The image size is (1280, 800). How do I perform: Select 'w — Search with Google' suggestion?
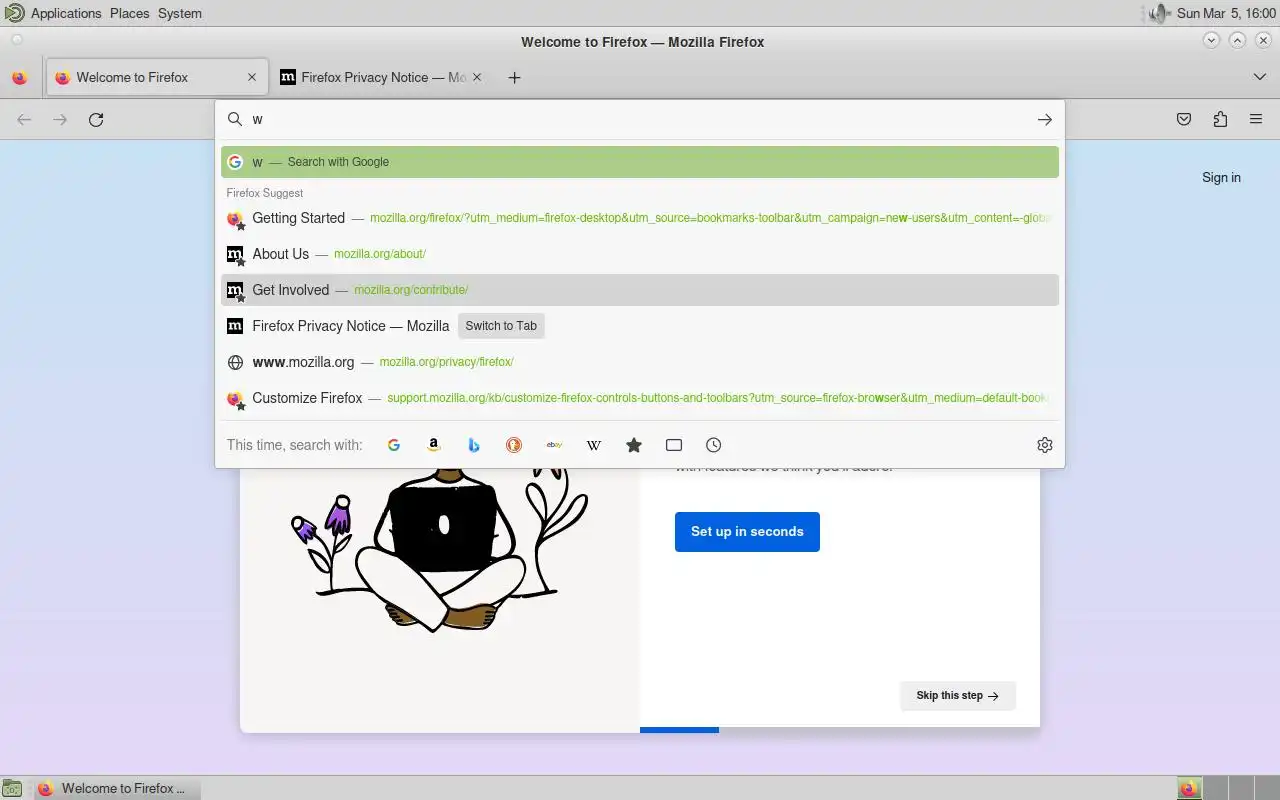coord(640,162)
